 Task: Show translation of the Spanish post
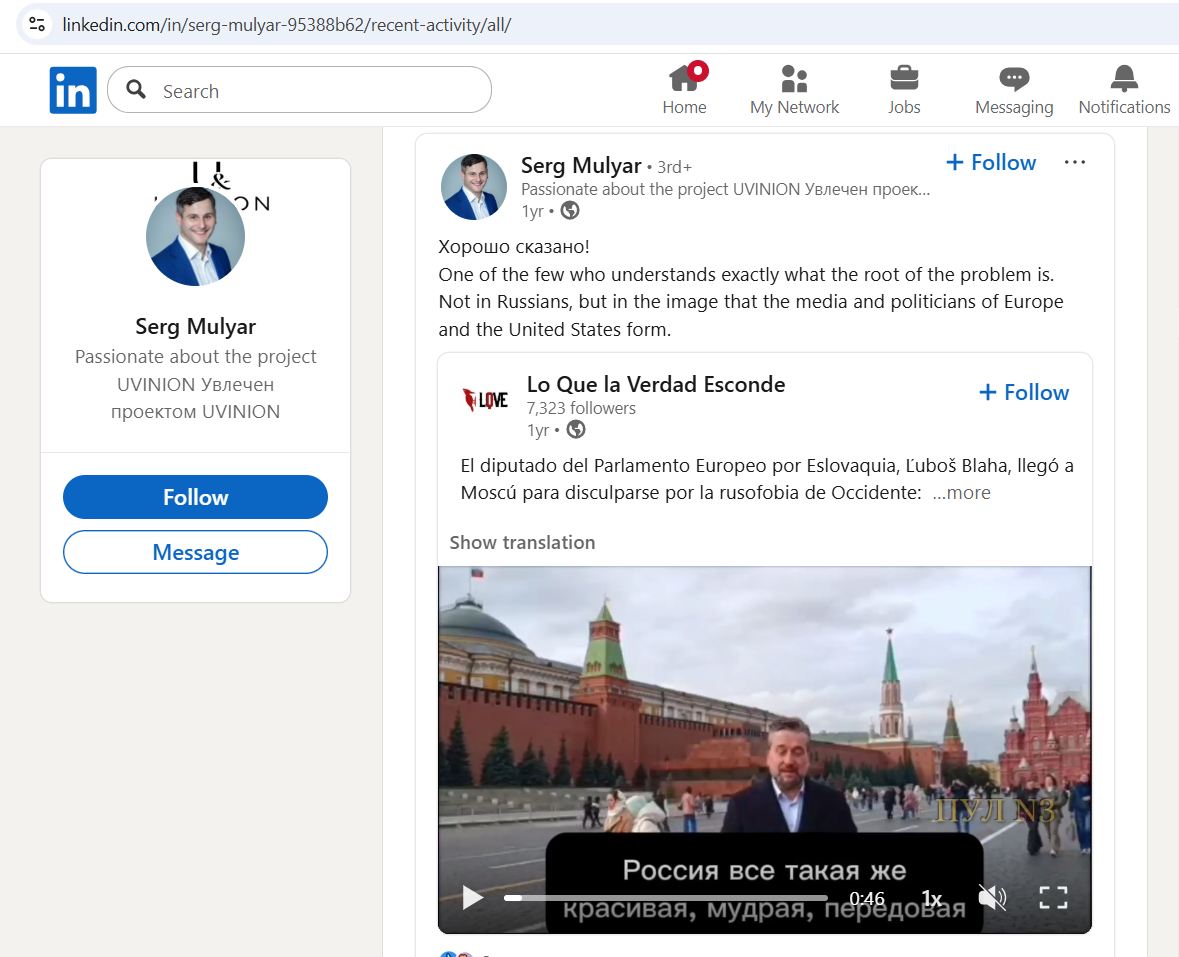coord(521,542)
